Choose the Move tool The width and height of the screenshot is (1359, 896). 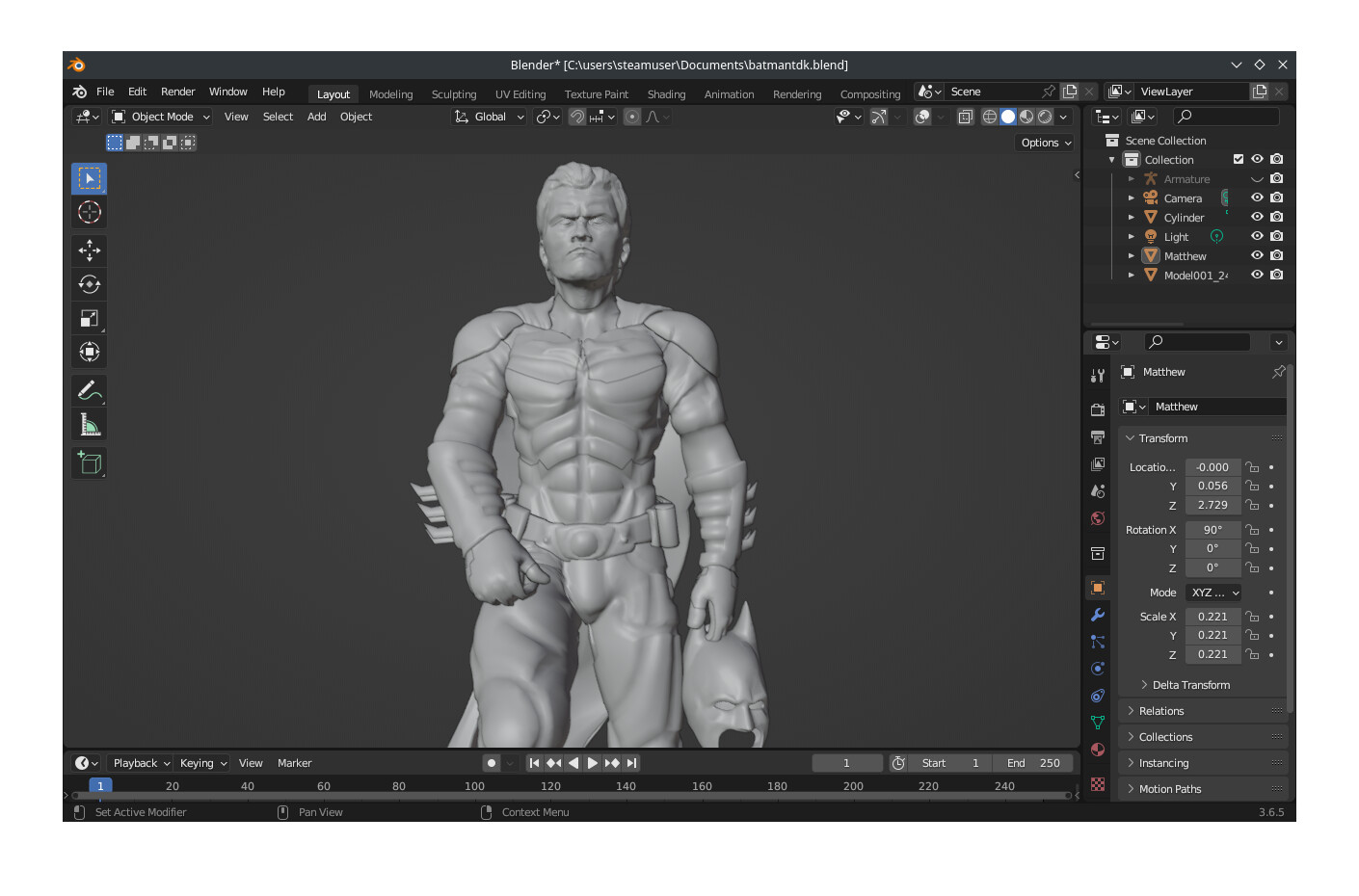click(x=90, y=250)
